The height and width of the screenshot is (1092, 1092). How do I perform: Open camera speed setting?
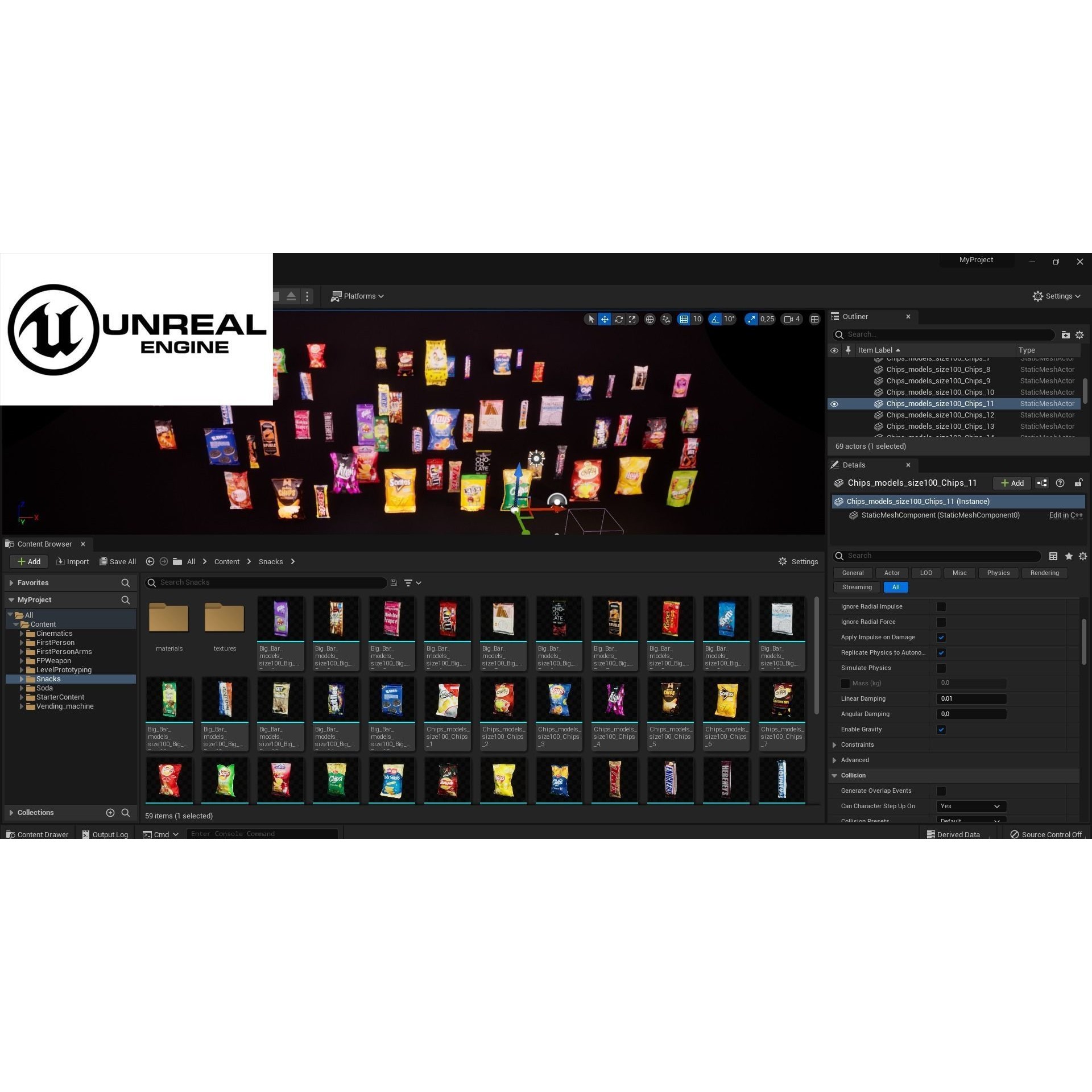tap(792, 319)
